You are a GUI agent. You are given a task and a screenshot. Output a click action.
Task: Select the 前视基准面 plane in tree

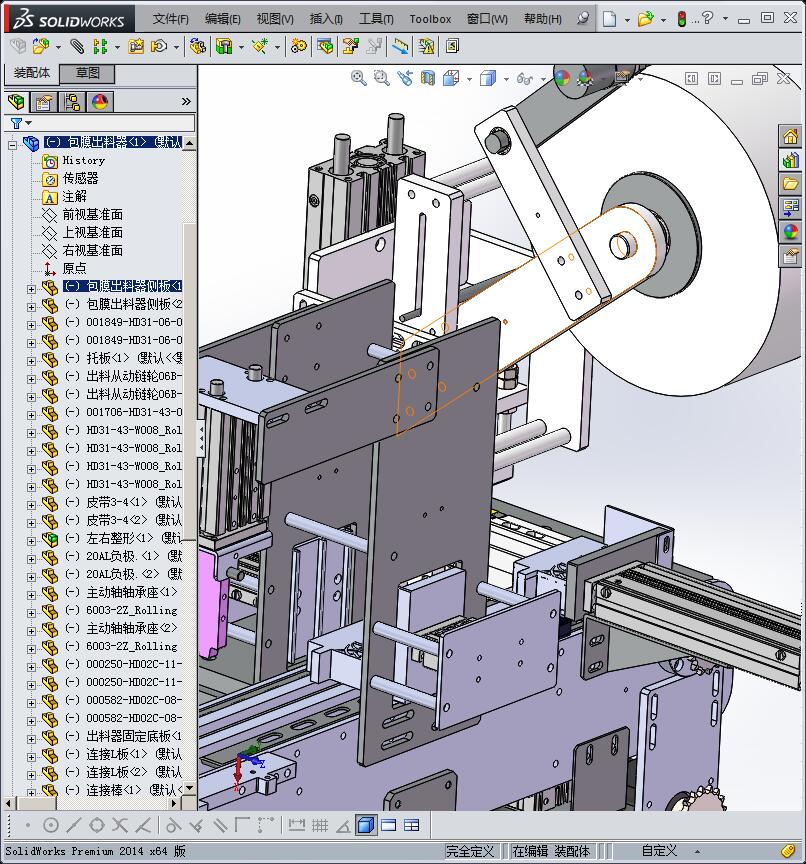(93, 215)
